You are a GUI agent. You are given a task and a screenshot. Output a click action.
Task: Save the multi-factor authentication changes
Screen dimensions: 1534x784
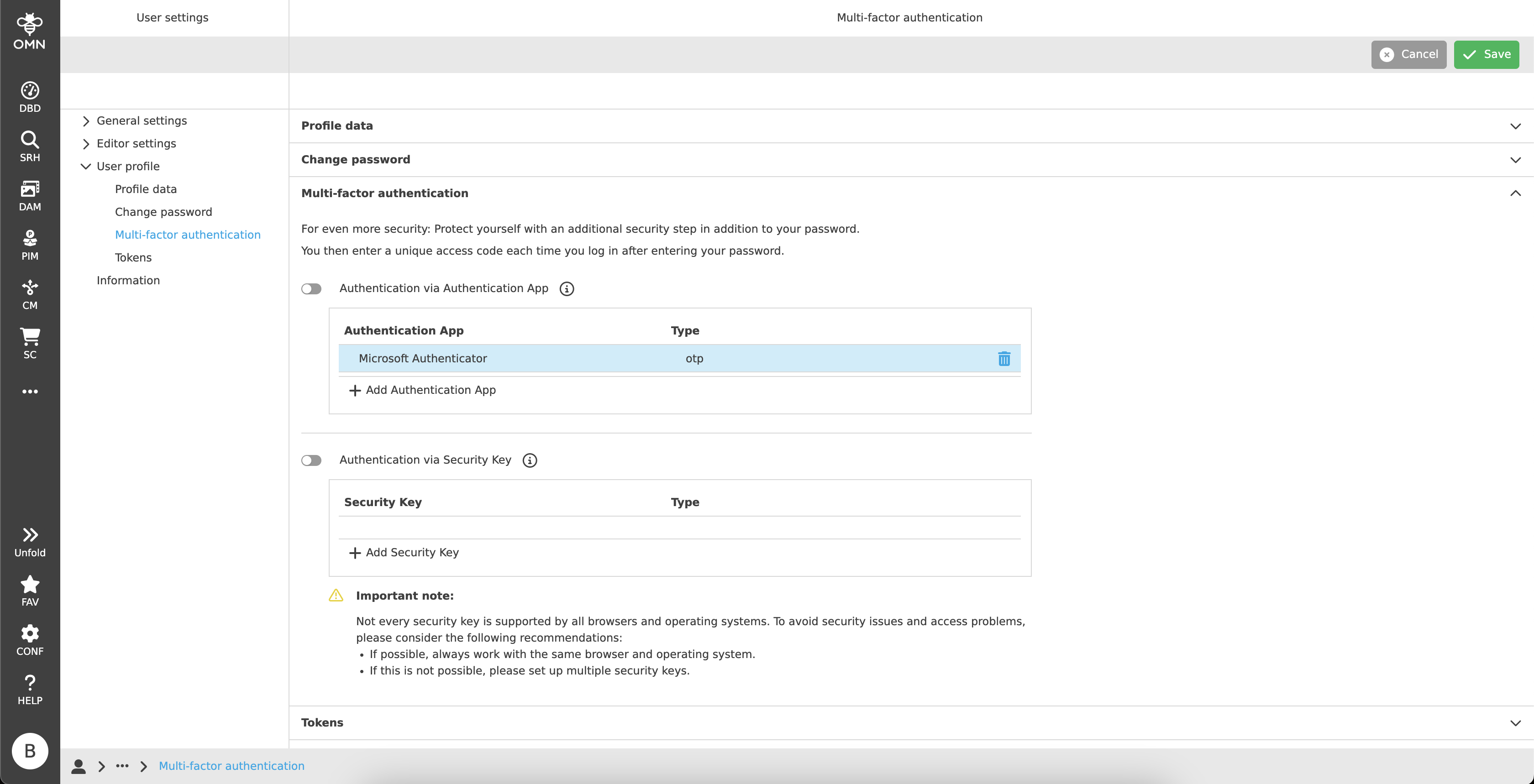[1486, 54]
